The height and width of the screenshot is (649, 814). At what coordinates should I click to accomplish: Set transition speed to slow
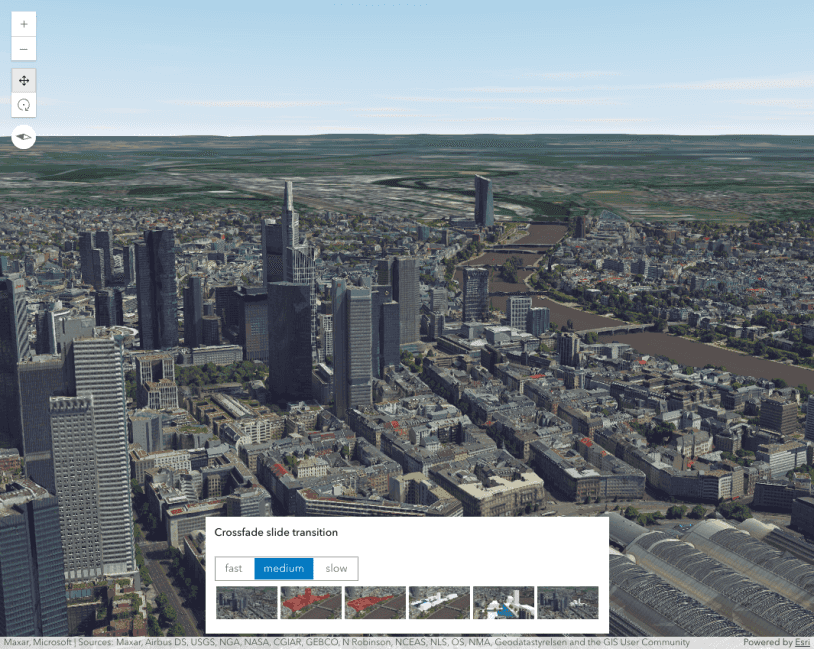(336, 569)
